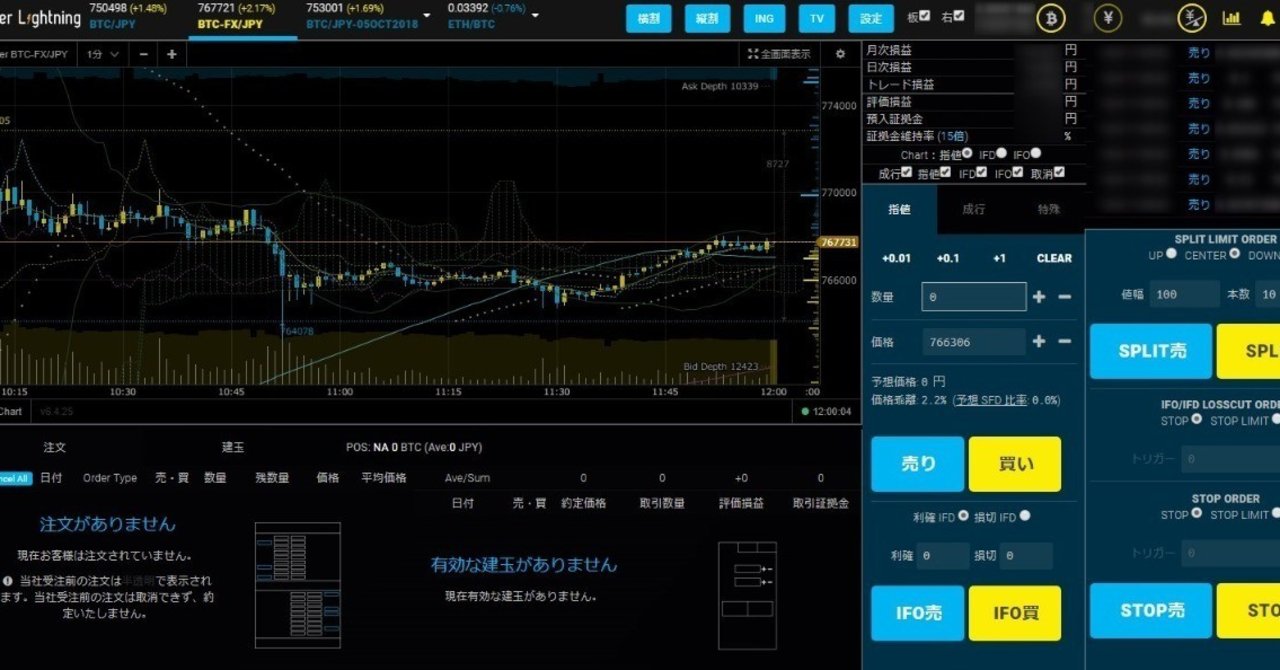Open the bar chart statistics icon top right
Image resolution: width=1280 pixels, height=670 pixels.
tap(1232, 18)
